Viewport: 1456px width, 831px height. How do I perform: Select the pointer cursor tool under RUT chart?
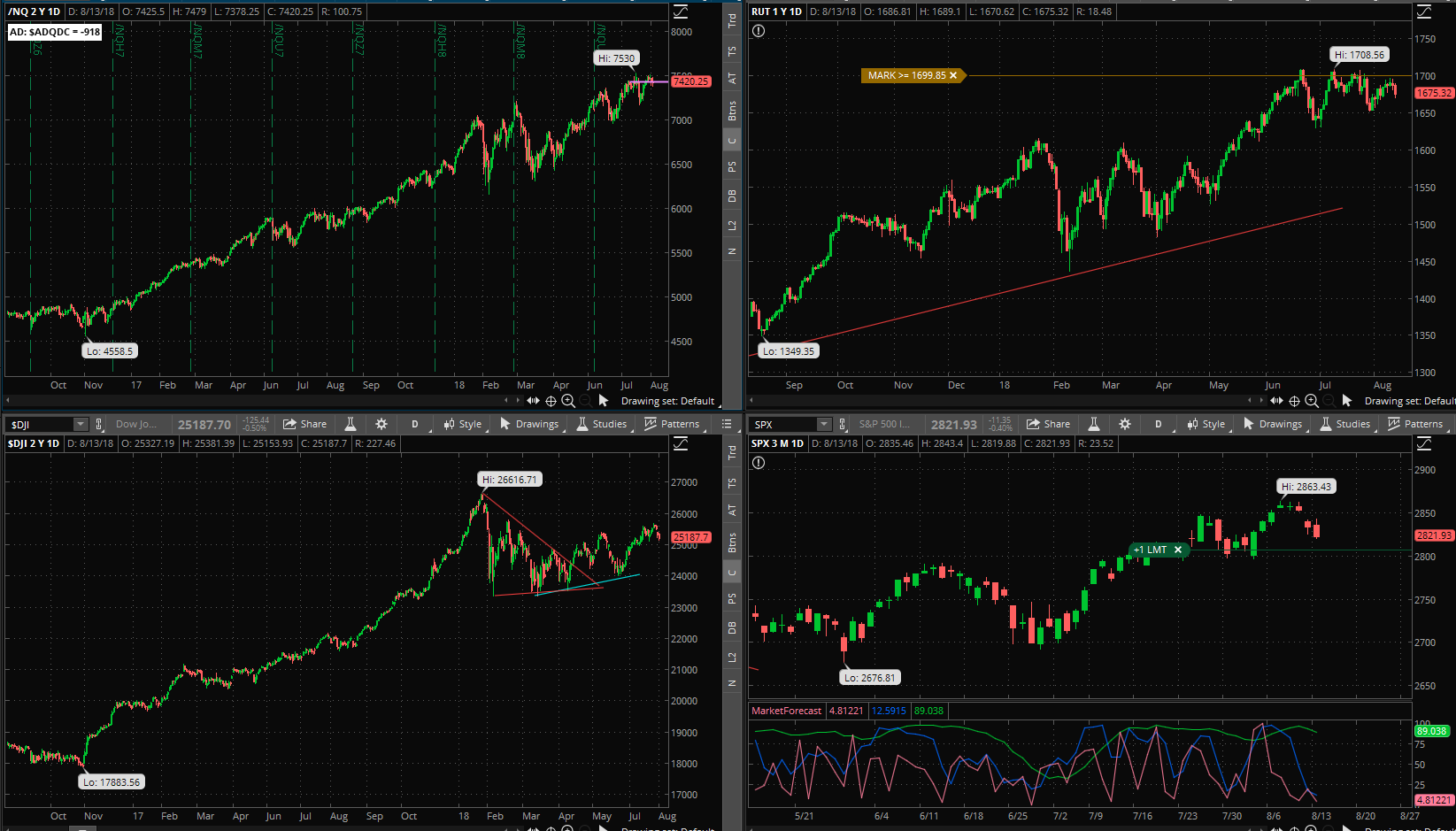pyautogui.click(x=1347, y=401)
